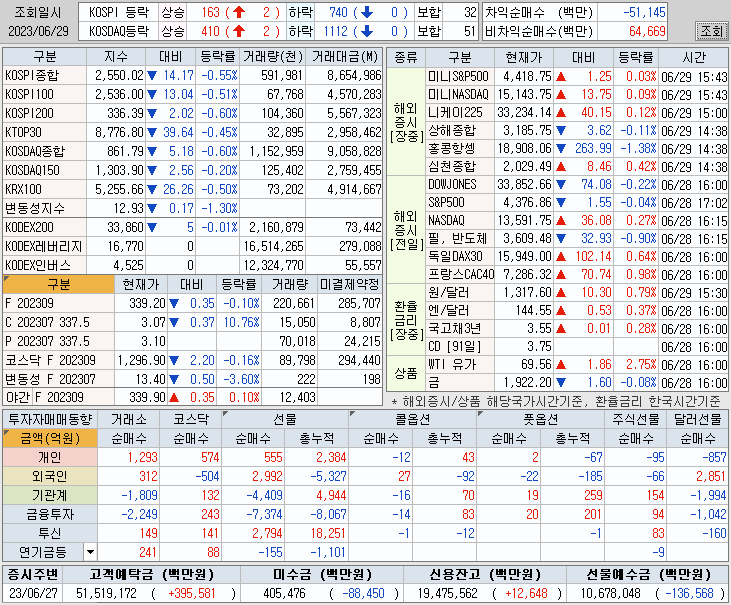The width and height of the screenshot is (731, 605).
Task: Select the 변동성지수 row label
Action: pyautogui.click(x=44, y=208)
